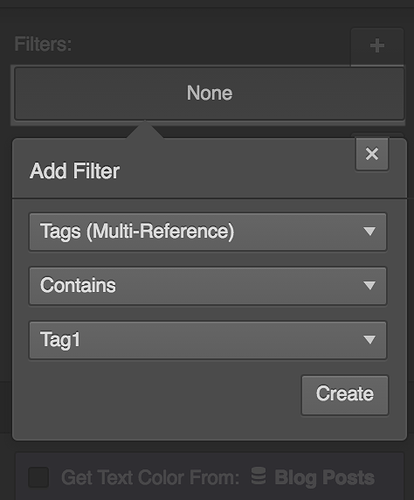Enable the Get Text Color From checkbox
The width and height of the screenshot is (414, 500).
pos(39,477)
